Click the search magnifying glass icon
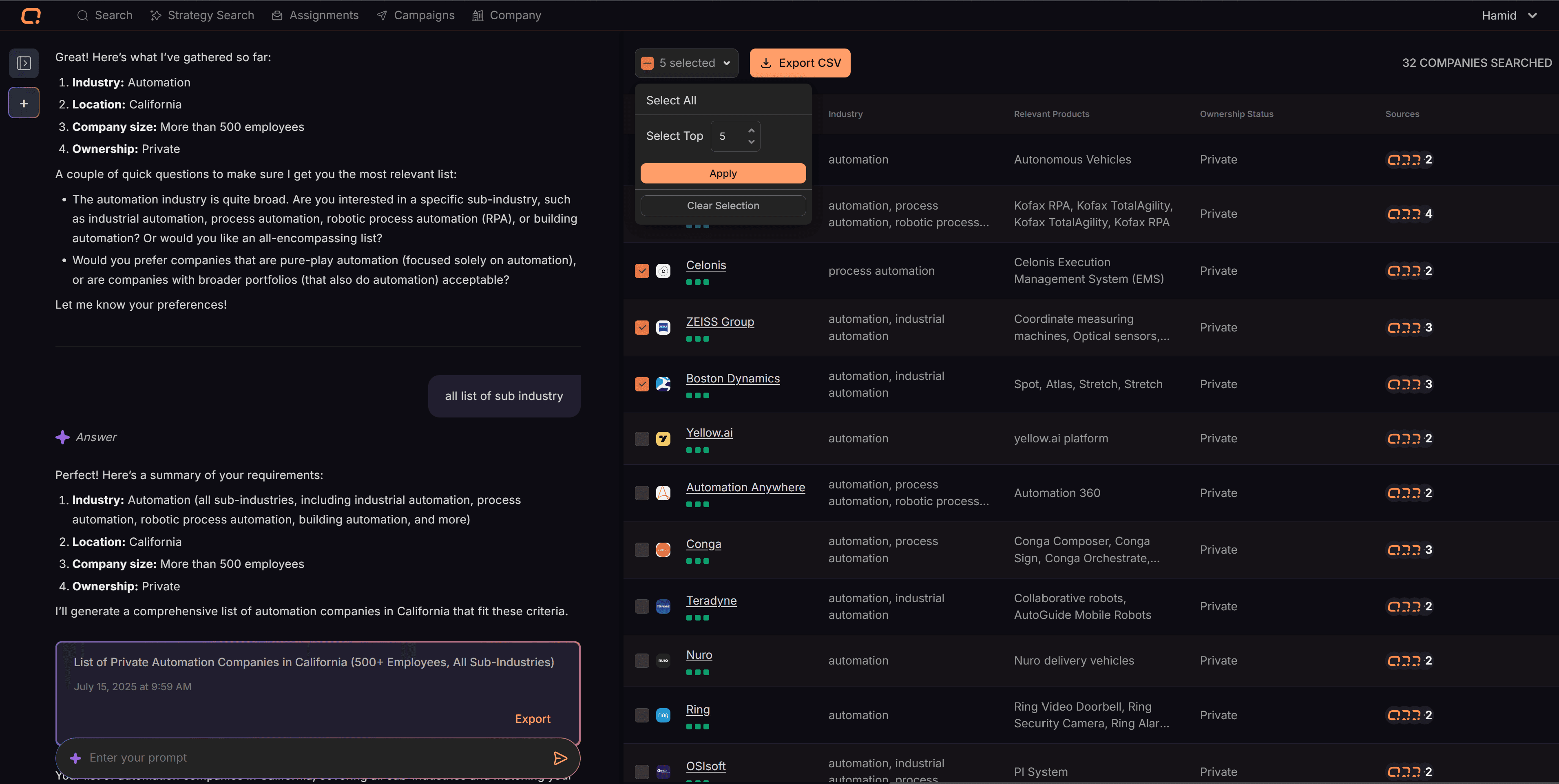The width and height of the screenshot is (1559, 784). coord(83,15)
